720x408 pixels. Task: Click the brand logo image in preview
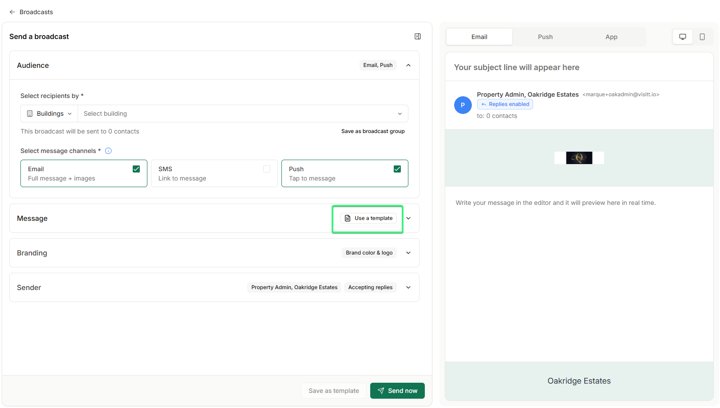coord(579,158)
